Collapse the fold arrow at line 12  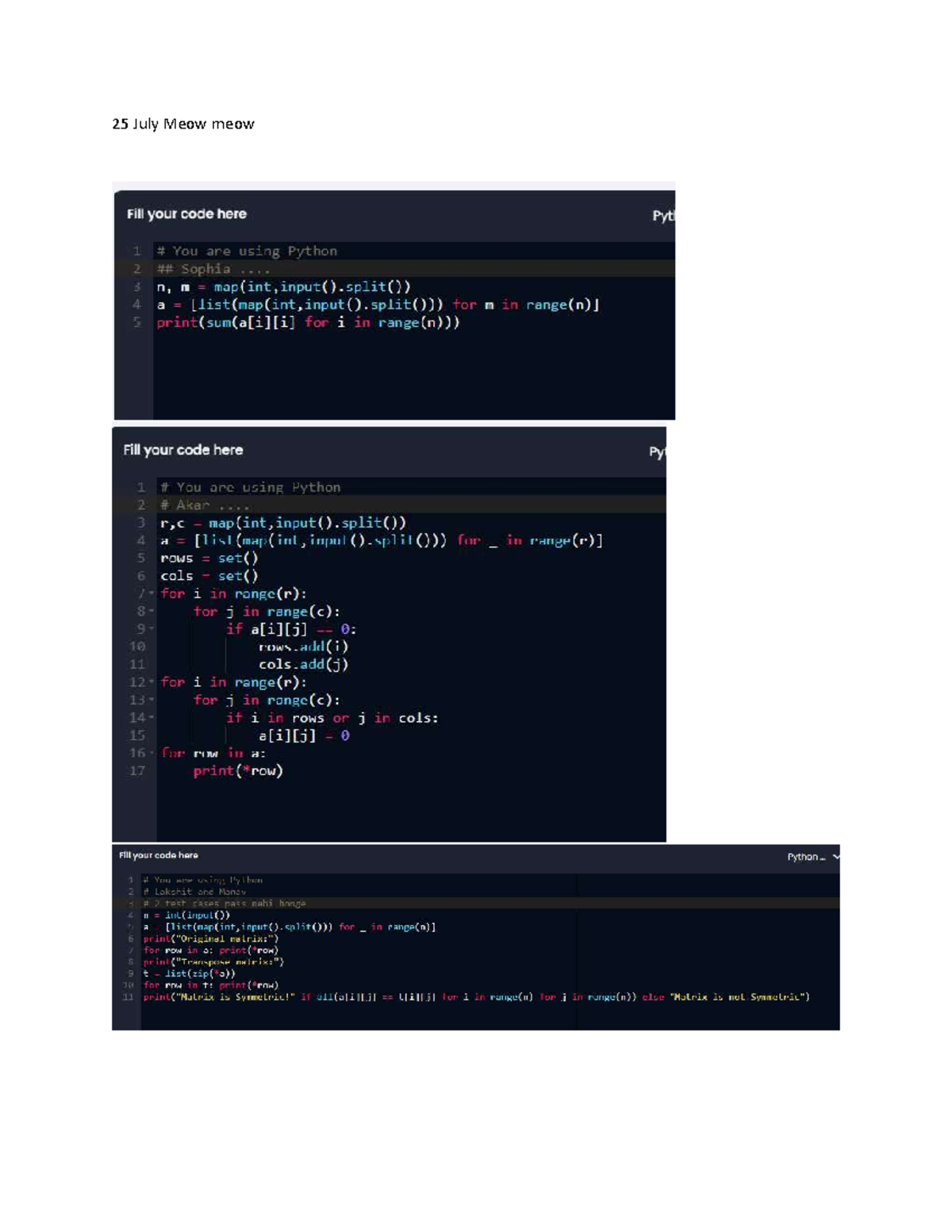[x=152, y=682]
